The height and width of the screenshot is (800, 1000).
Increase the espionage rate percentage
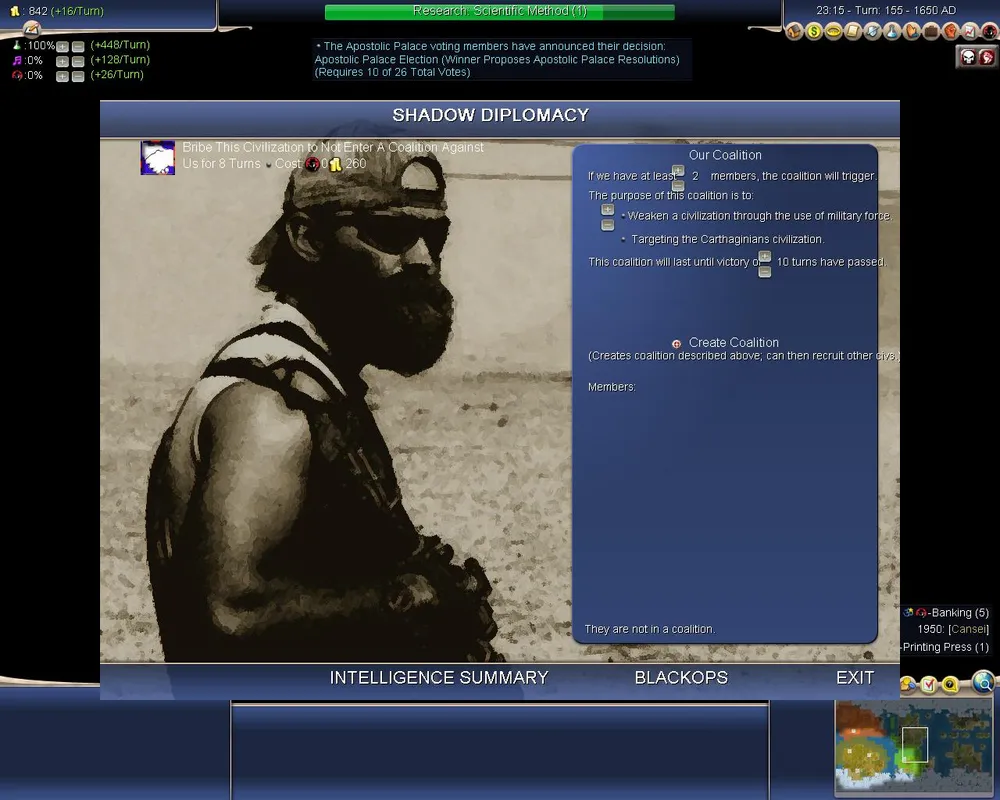click(62, 75)
